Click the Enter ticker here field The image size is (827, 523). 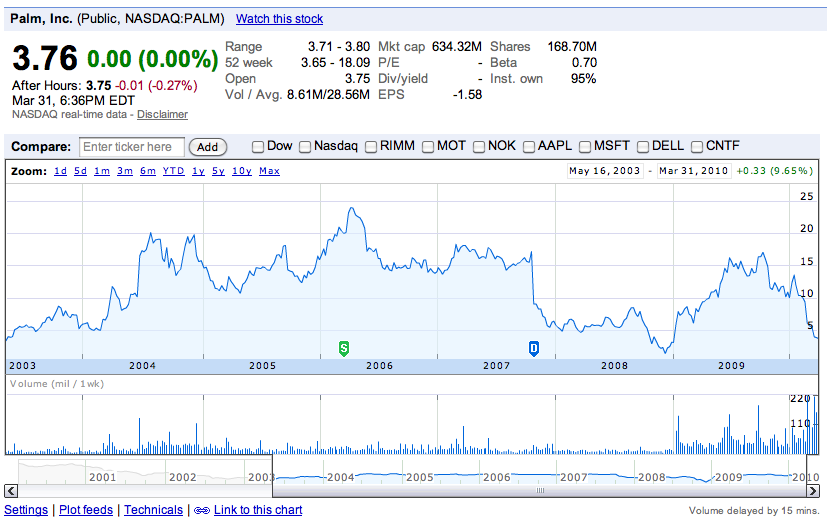(132, 147)
